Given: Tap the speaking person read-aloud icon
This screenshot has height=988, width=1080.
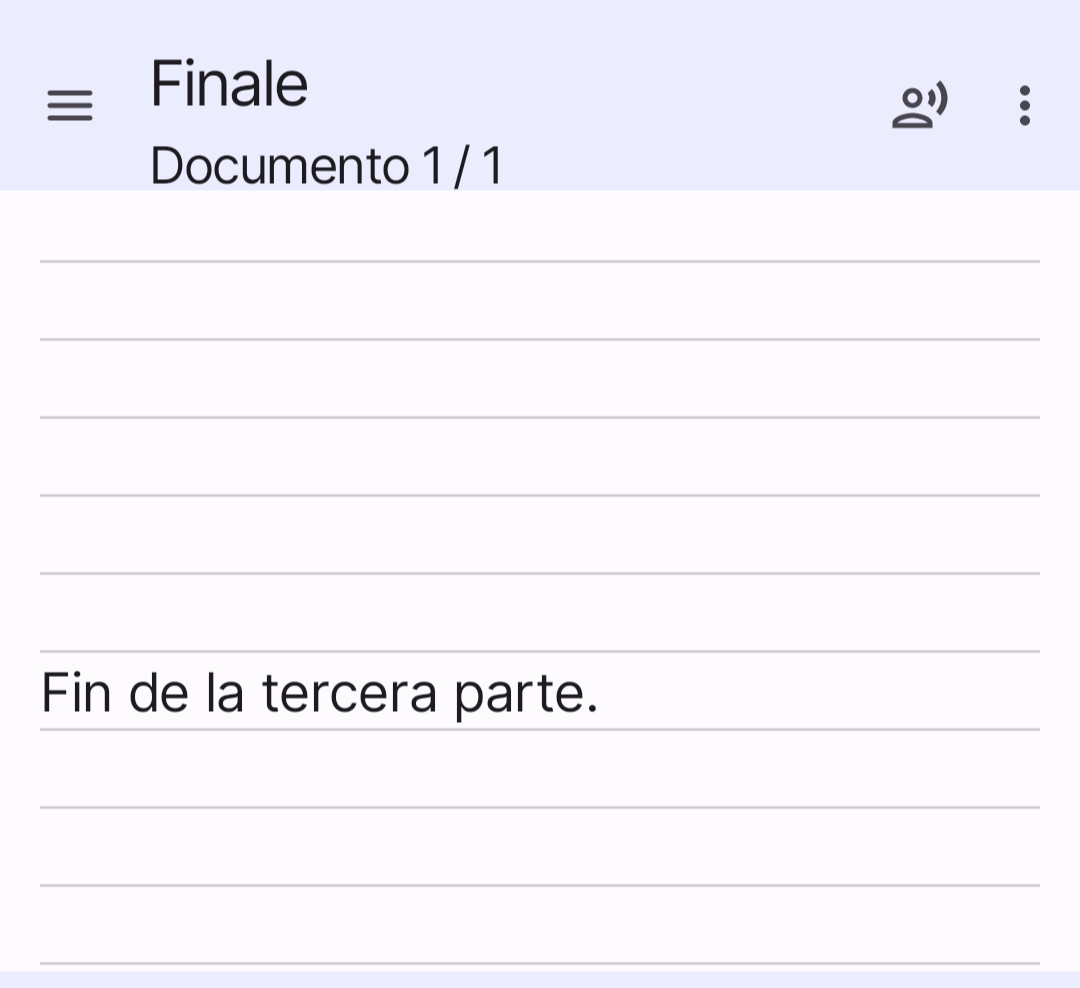Looking at the screenshot, I should click(x=920, y=106).
